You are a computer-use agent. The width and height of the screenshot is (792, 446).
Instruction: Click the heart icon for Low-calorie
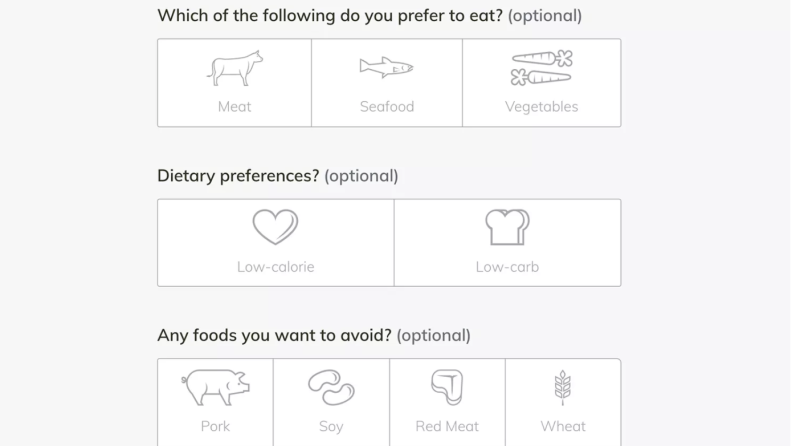275,227
